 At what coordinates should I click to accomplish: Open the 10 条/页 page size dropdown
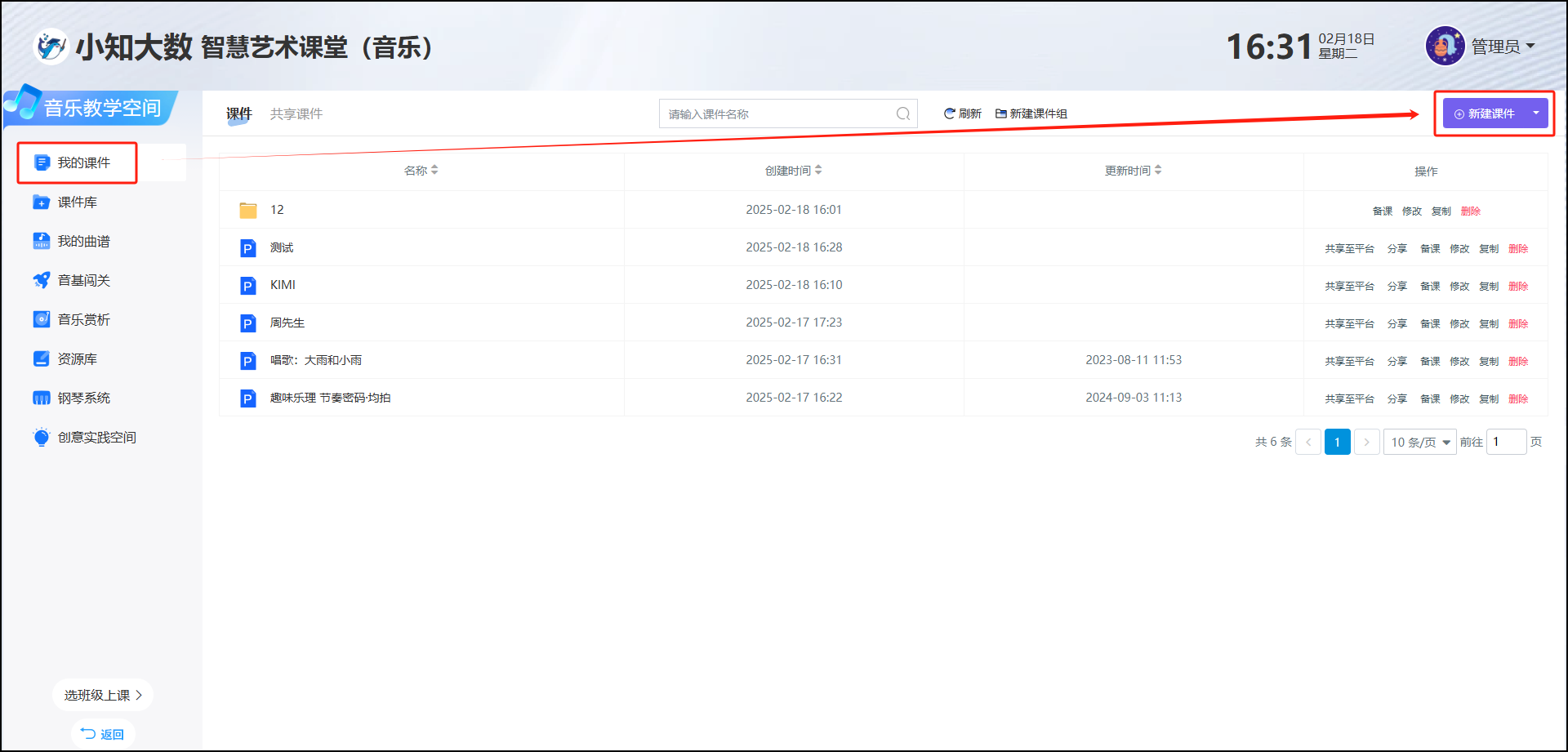1419,442
